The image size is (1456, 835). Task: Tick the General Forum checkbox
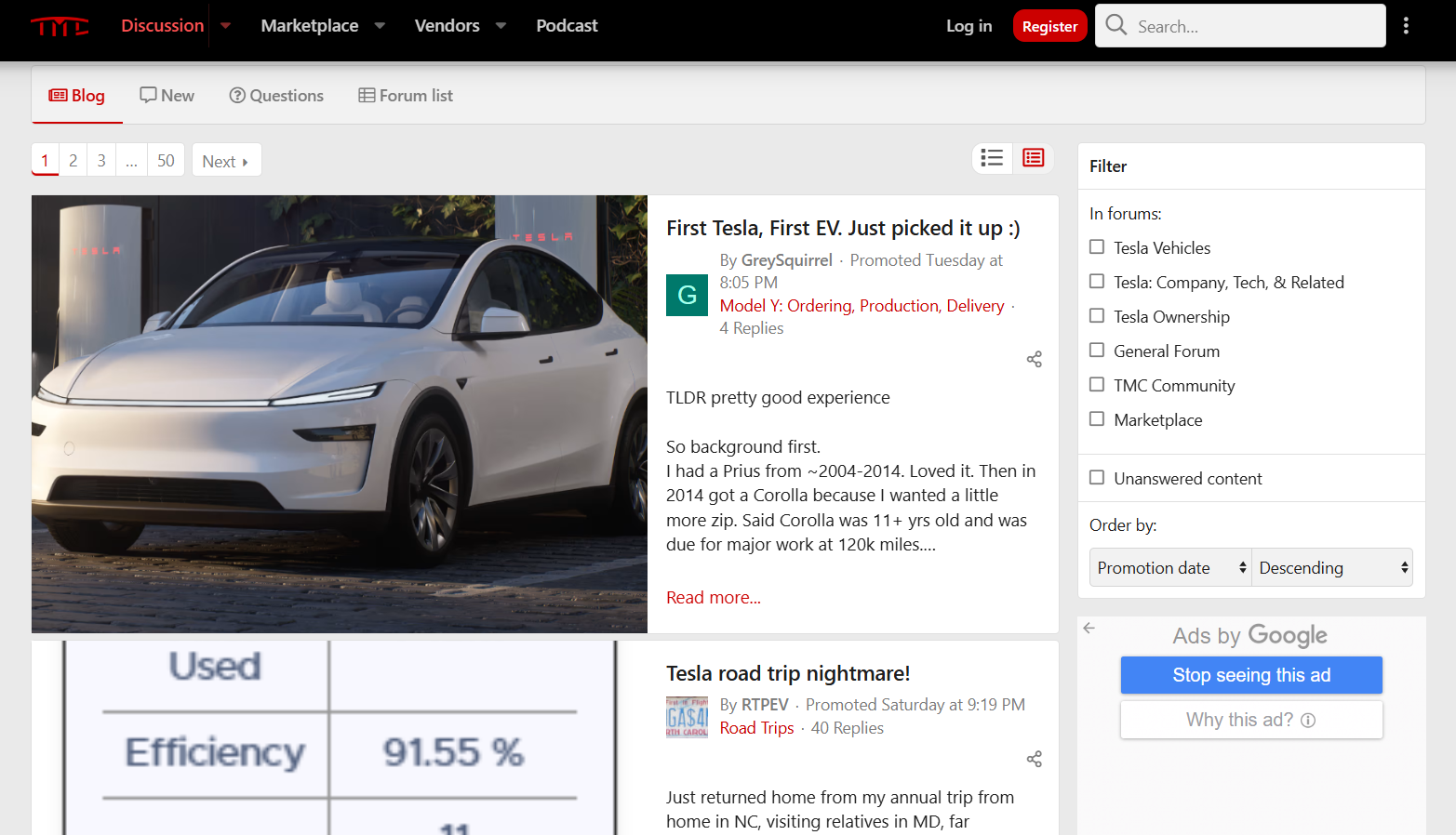pos(1097,350)
